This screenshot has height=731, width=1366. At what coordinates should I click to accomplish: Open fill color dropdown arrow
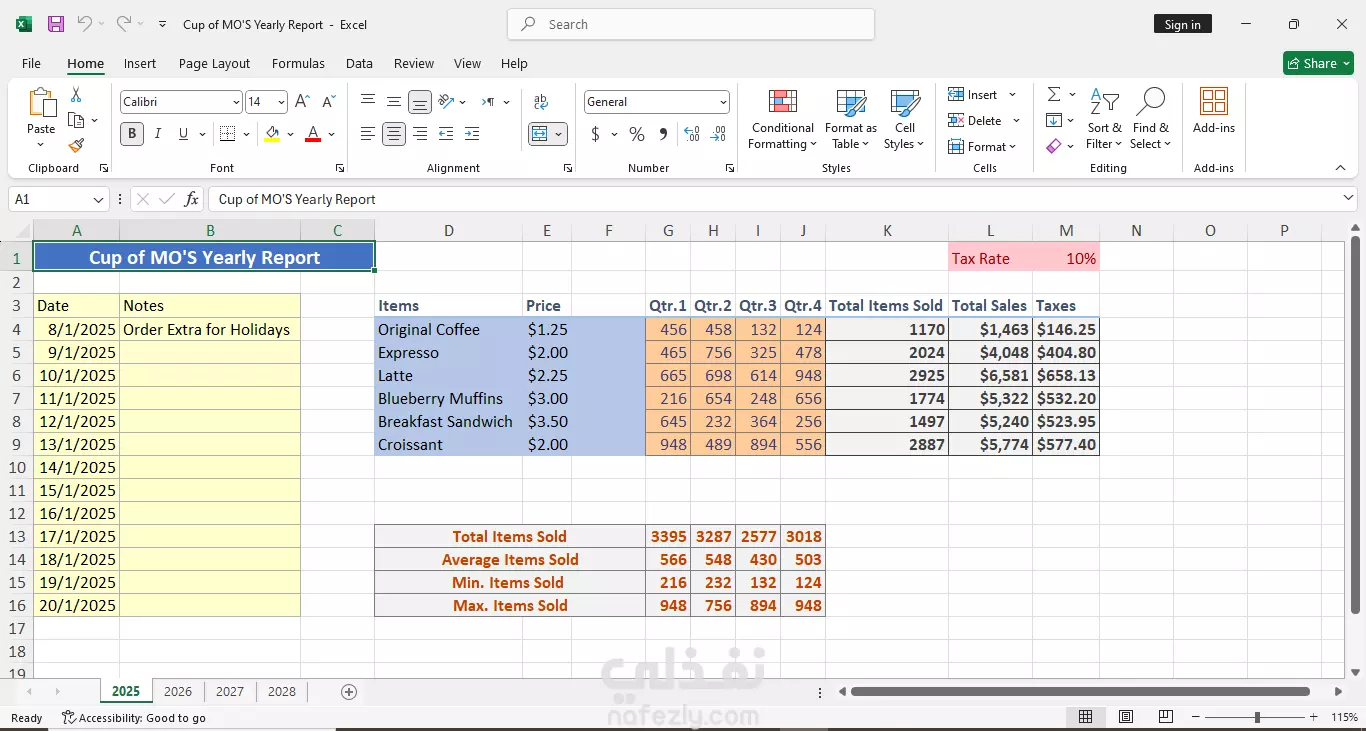point(290,134)
